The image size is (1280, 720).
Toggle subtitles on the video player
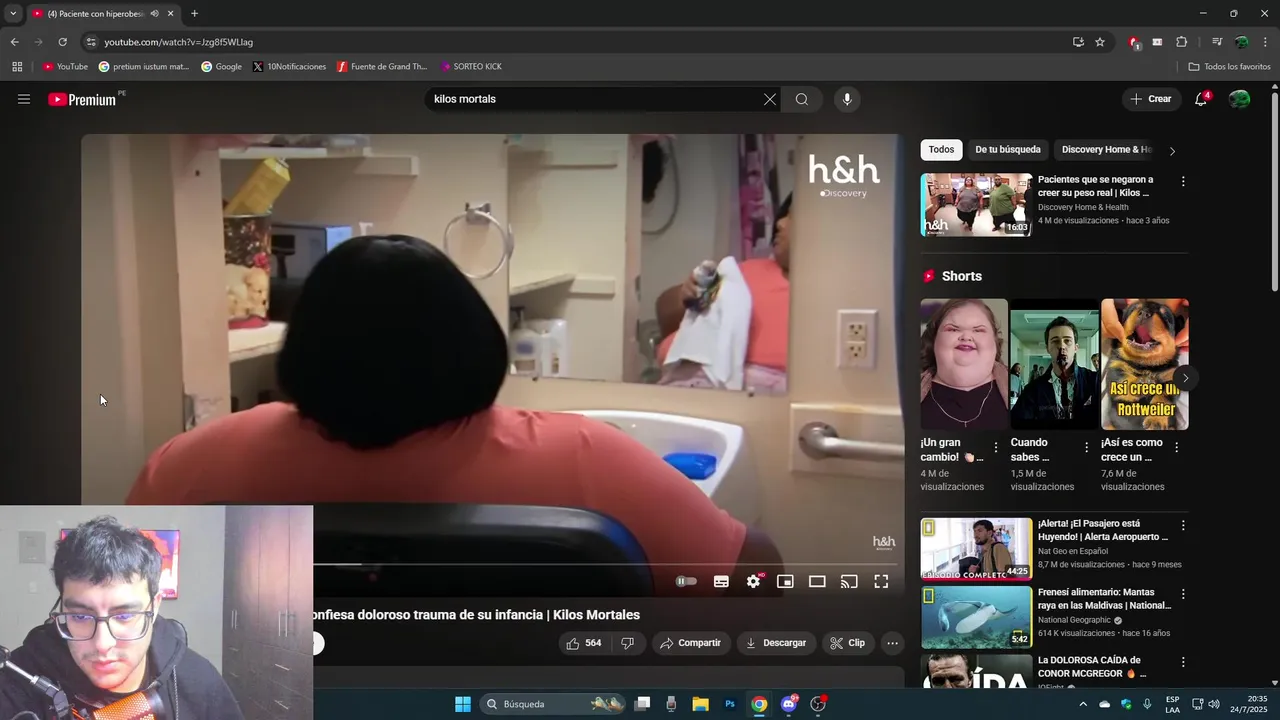[x=721, y=581]
